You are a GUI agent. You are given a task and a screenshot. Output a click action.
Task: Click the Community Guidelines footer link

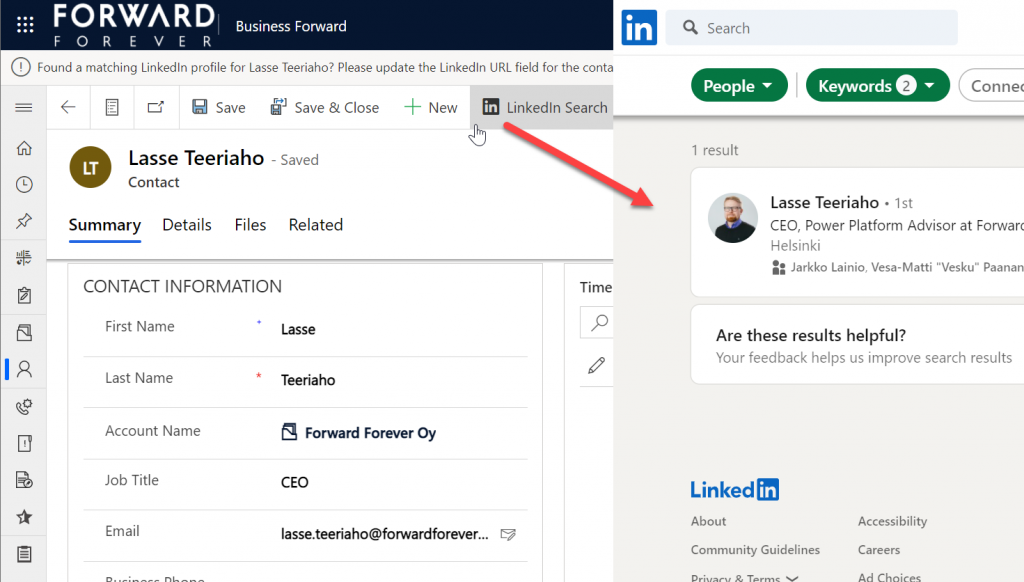tap(755, 550)
